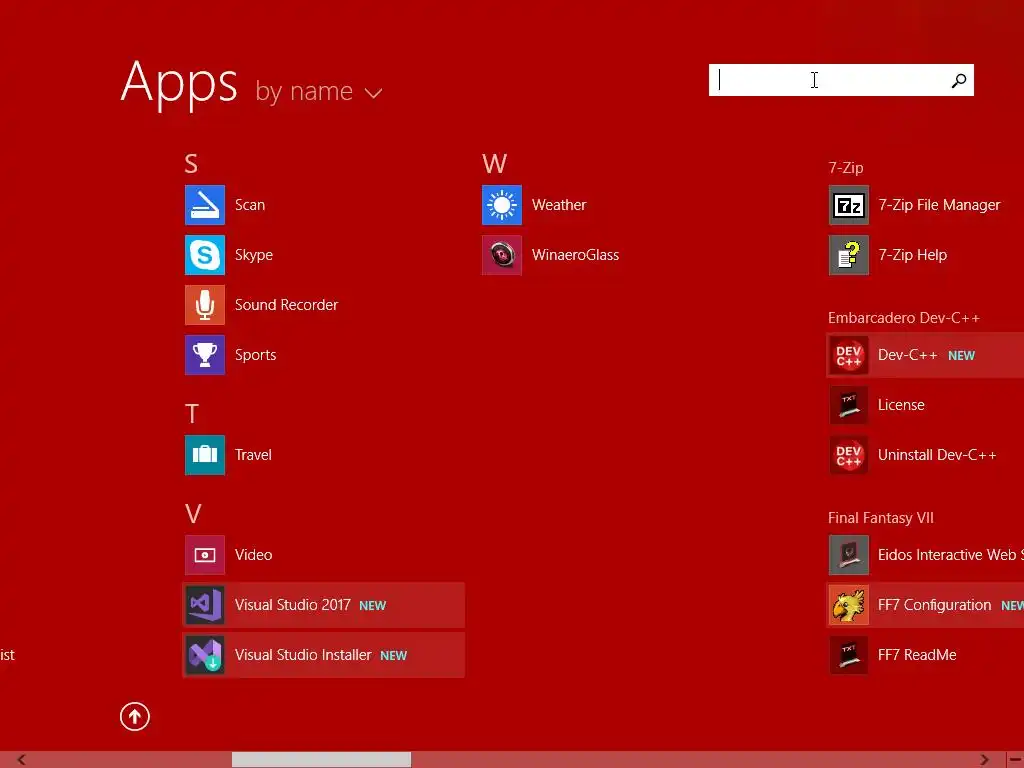Launch Skype from its icon

tap(204, 255)
